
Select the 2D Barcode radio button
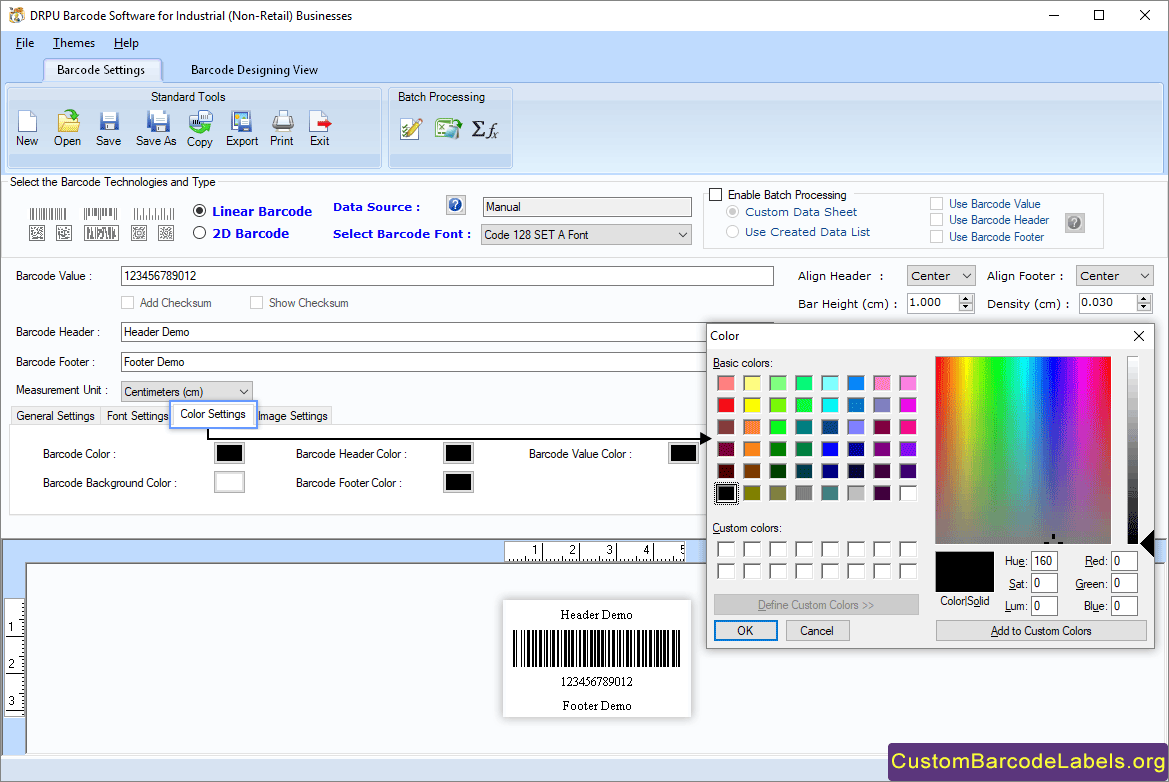pos(199,233)
